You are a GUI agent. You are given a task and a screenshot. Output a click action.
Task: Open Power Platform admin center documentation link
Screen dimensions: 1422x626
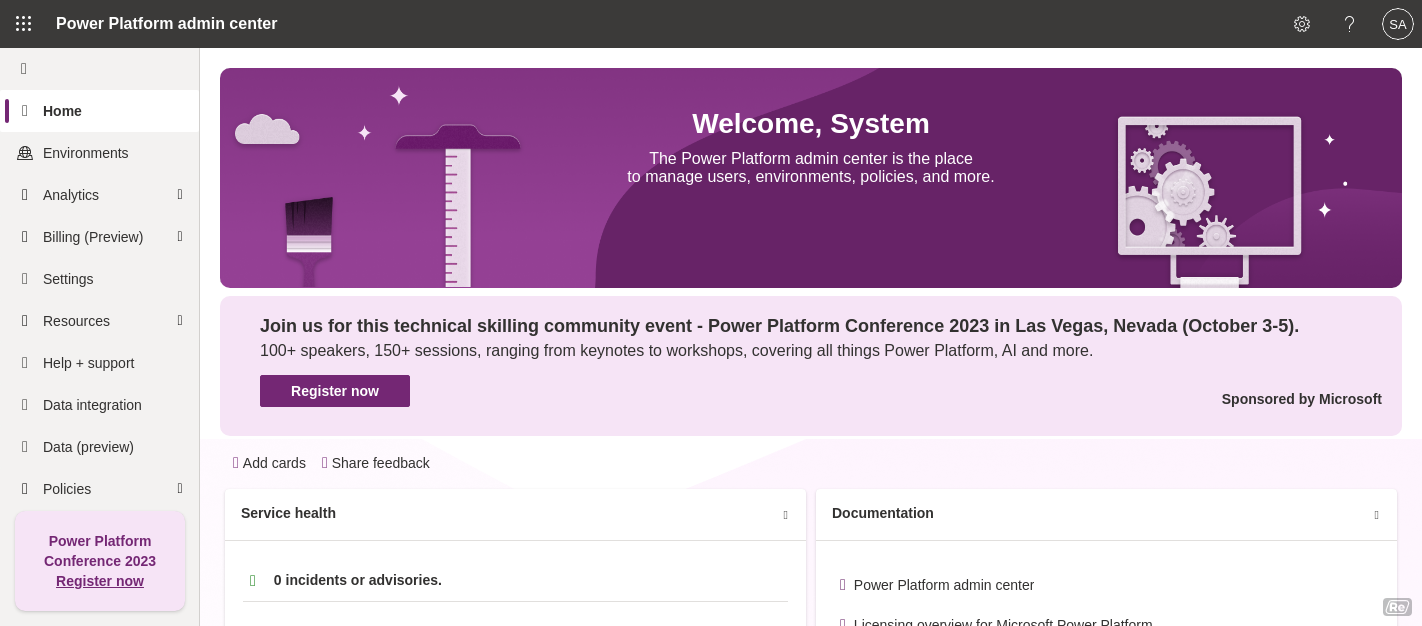point(943,585)
